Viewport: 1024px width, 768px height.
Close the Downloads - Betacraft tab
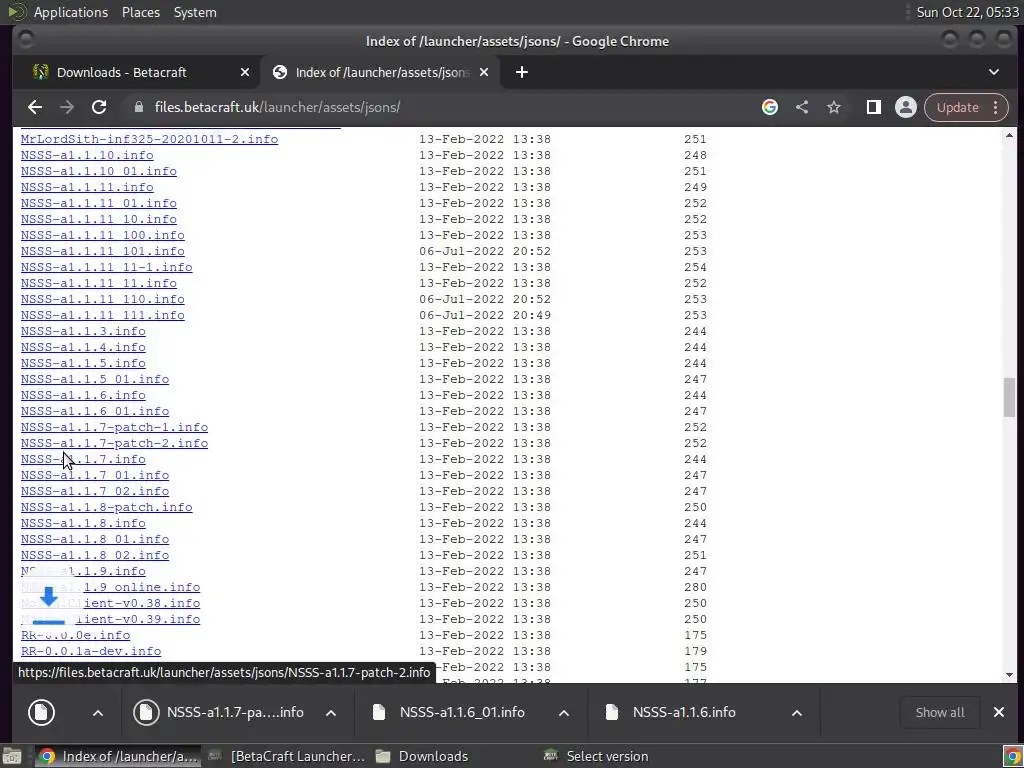(245, 72)
